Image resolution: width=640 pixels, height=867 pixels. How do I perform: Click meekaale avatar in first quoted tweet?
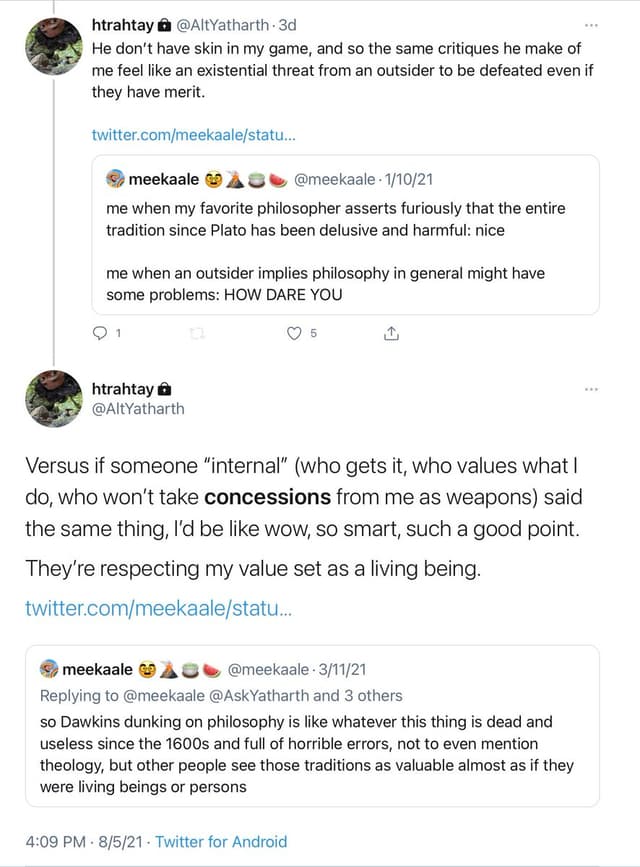(x=116, y=180)
